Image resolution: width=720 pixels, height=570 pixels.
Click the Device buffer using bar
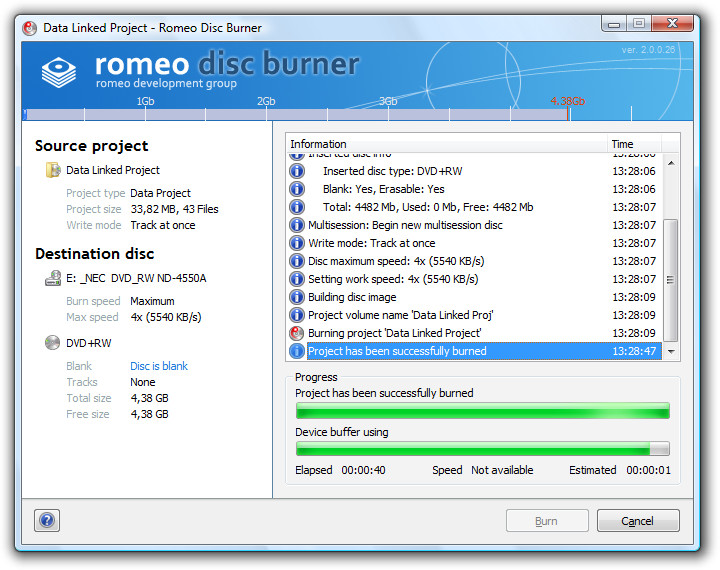(483, 448)
